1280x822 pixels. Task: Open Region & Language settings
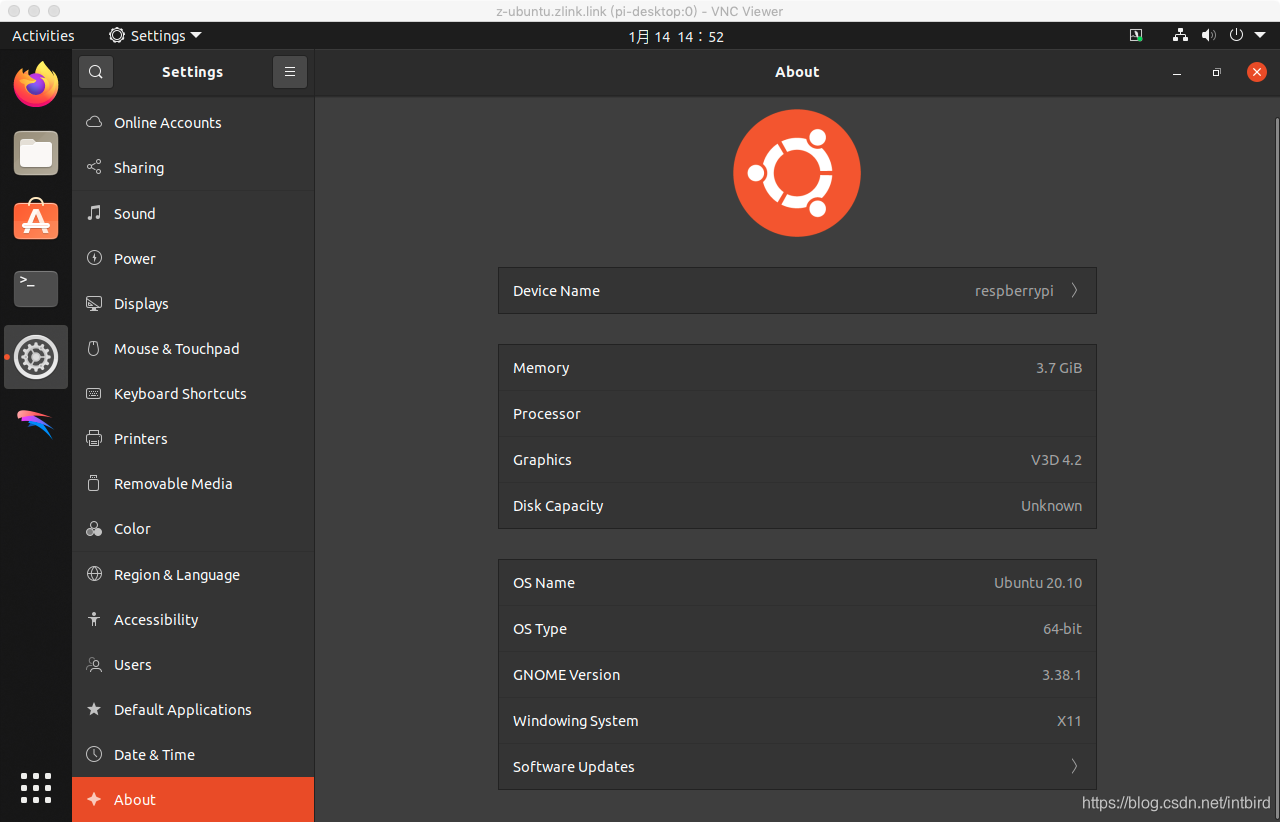(x=193, y=574)
